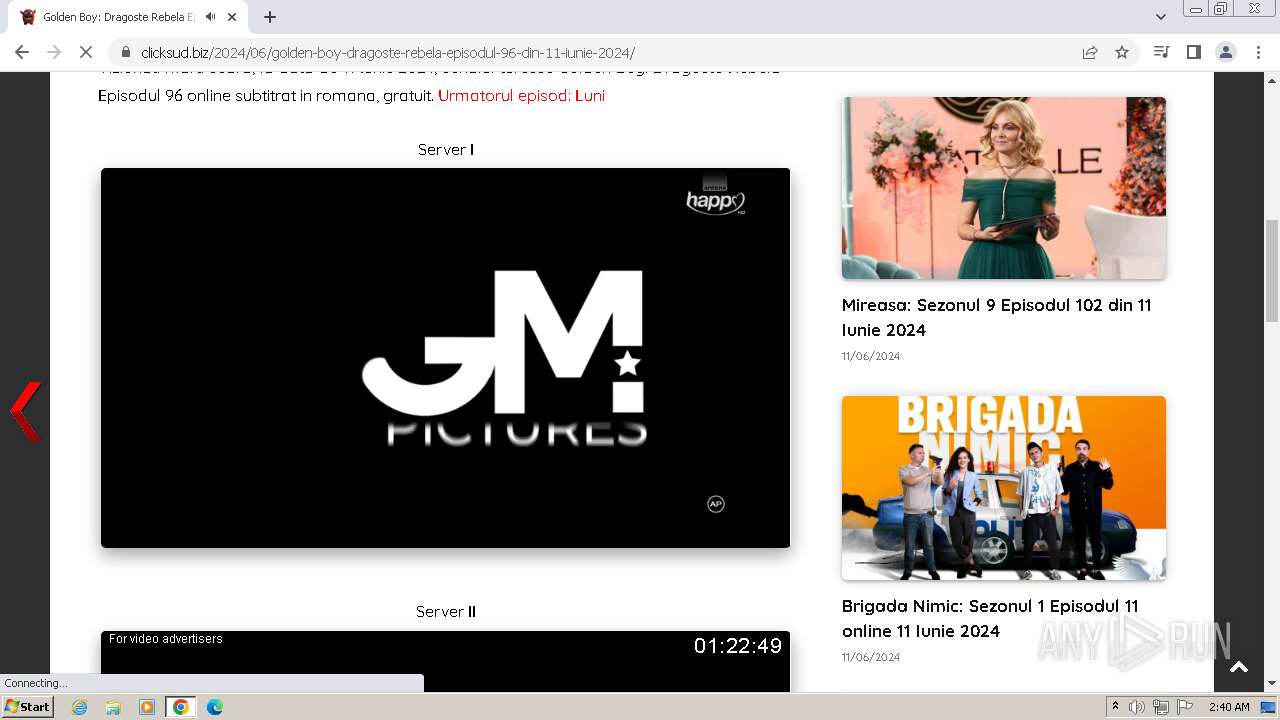Open the volume tray icon

(x=1137, y=707)
